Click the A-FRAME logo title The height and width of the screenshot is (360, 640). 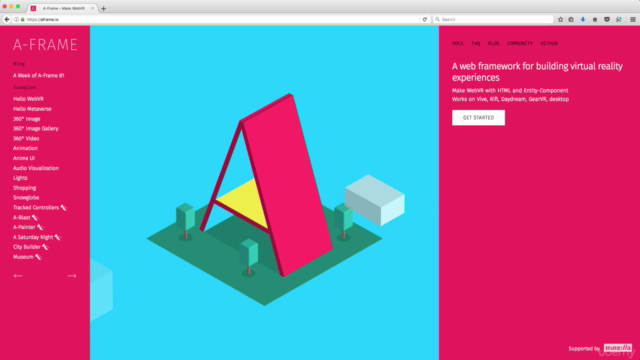click(45, 44)
